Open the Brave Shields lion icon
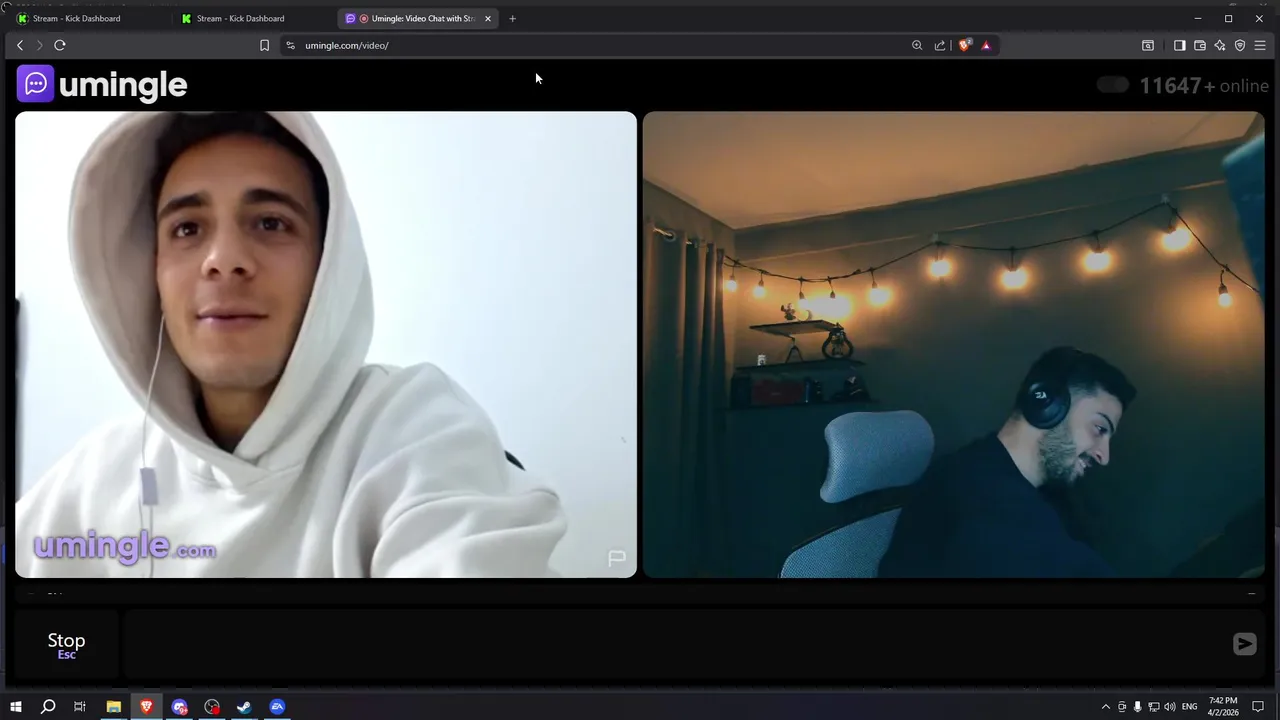The width and height of the screenshot is (1280, 720). [965, 45]
